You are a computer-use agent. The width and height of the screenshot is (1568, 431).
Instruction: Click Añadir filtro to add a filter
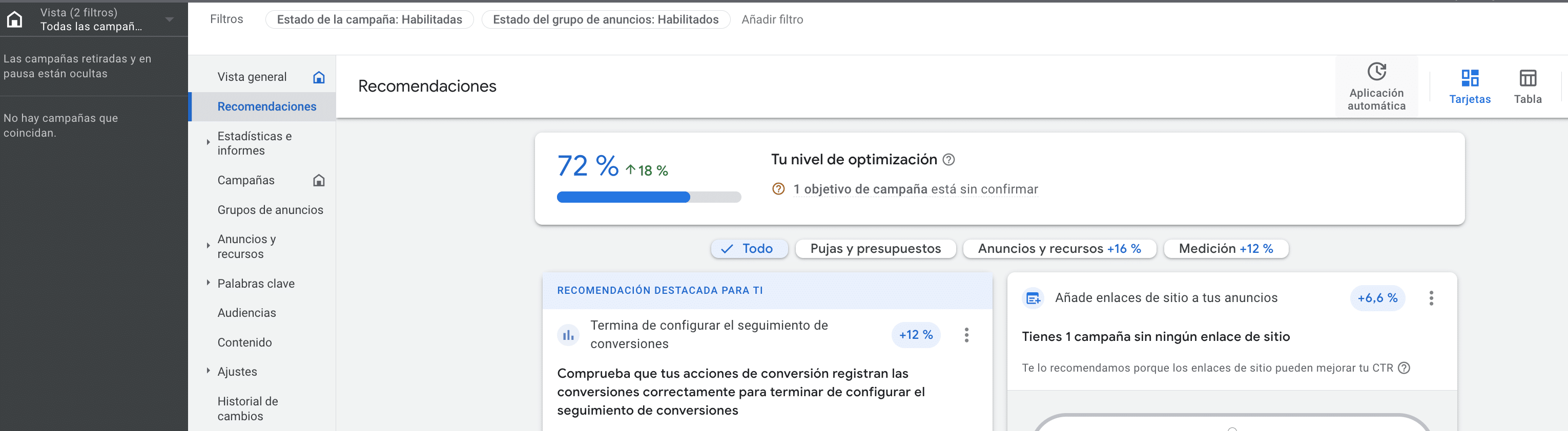click(x=772, y=19)
